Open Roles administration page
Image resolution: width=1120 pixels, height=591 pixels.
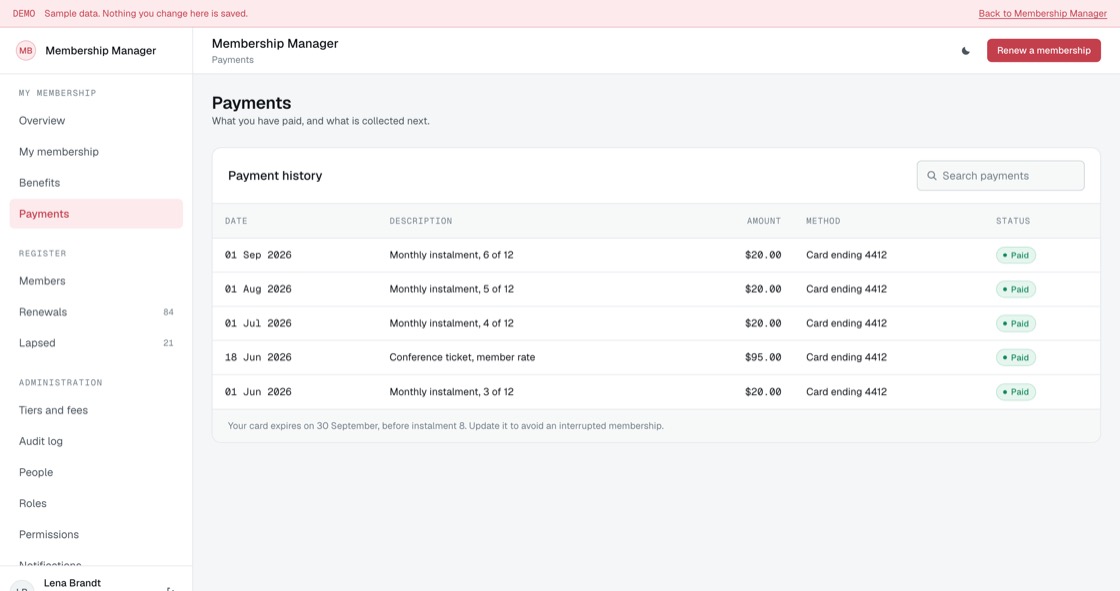96,503
